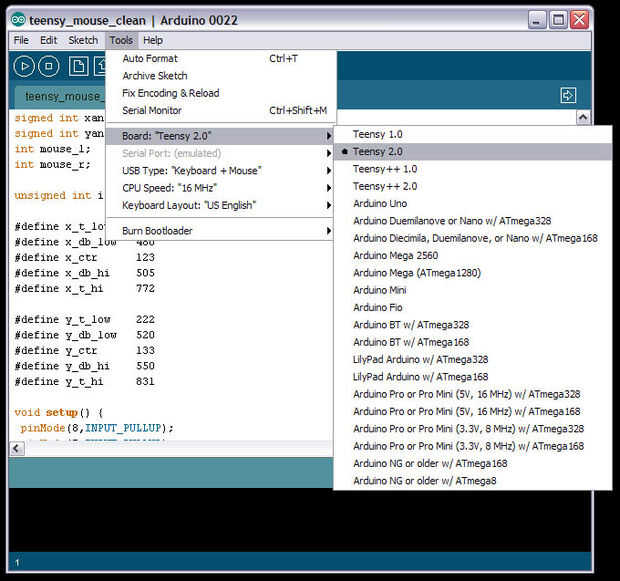Select Arduino NG or older w/ ATmega168
The height and width of the screenshot is (581, 620).
pyautogui.click(x=473, y=464)
